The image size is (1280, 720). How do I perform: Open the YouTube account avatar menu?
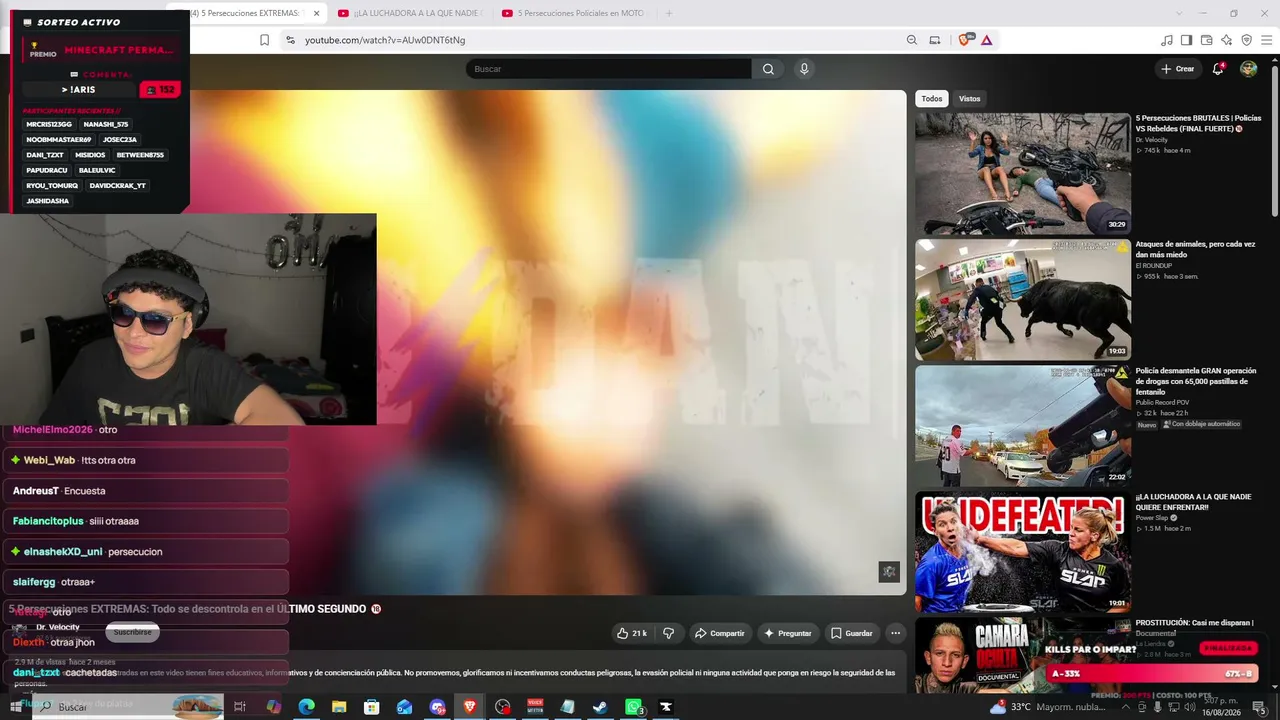[1248, 69]
